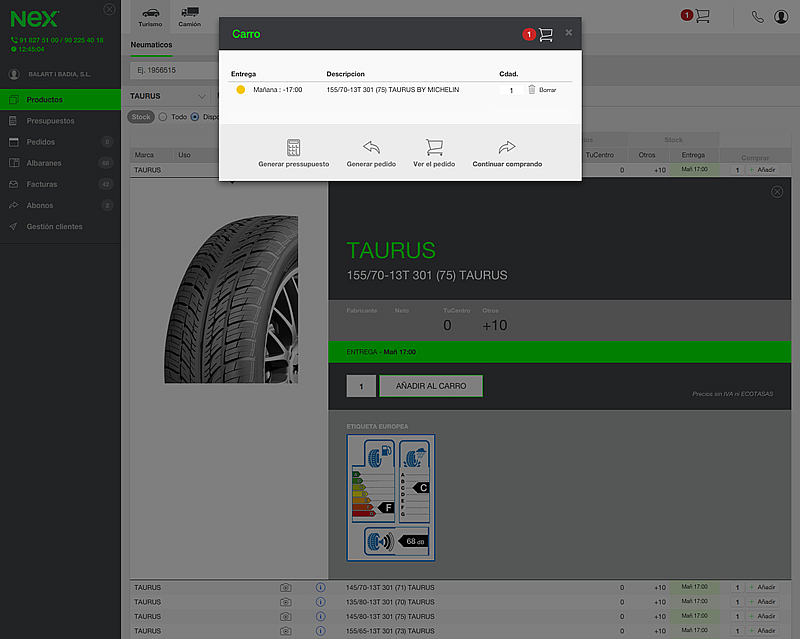Click AÑADIR AL CARRO button
The image size is (800, 639).
click(x=431, y=386)
